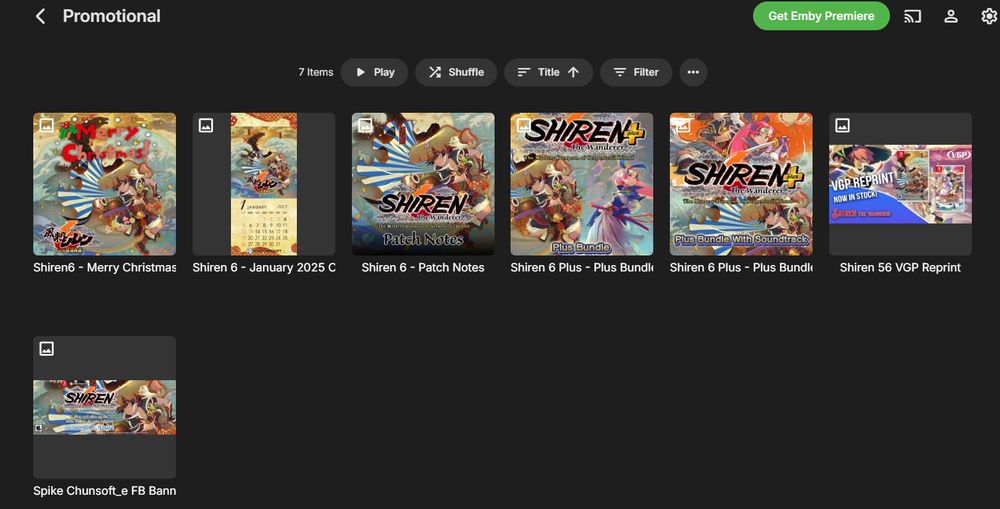The image size is (1000, 509).
Task: Click the 'Shiren 56 VGP Reprint' title
Action: point(900,268)
